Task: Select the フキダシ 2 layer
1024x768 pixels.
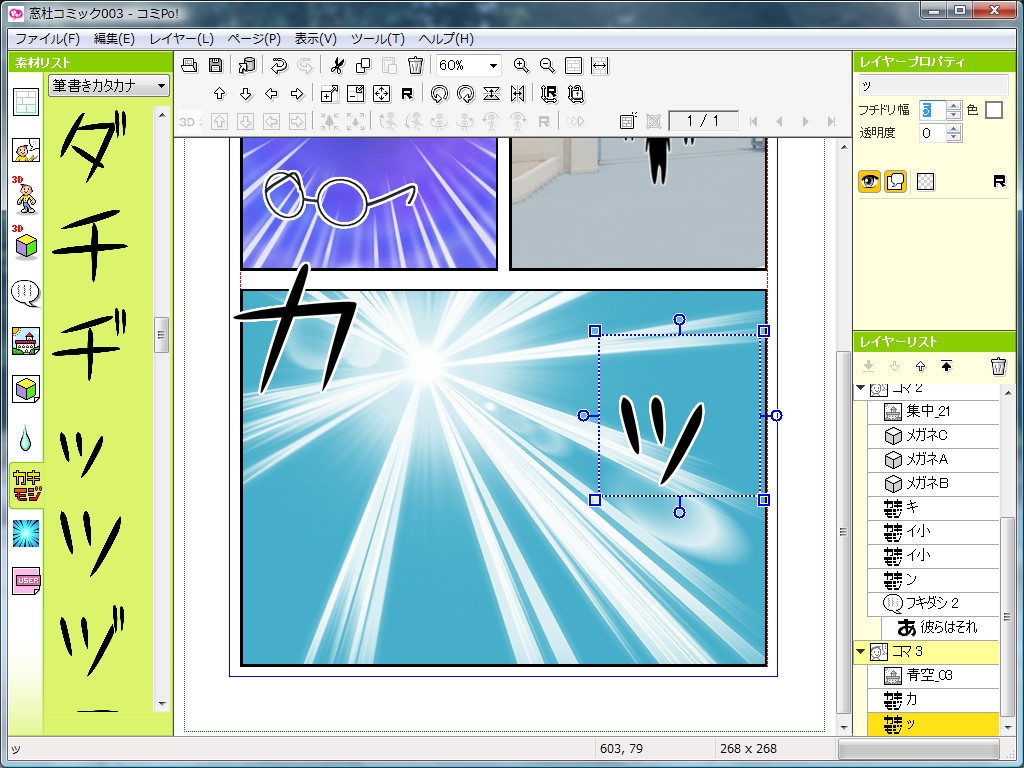Action: pyautogui.click(x=934, y=603)
